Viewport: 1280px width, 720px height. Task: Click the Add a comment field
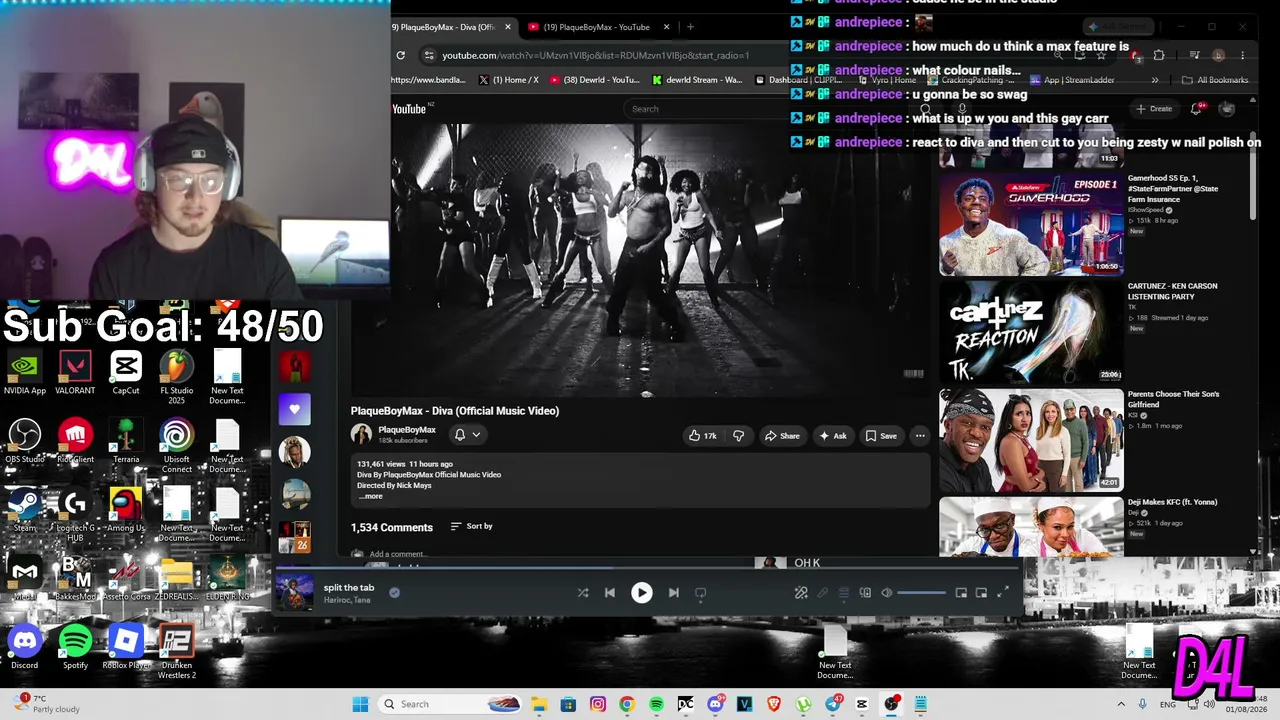(x=397, y=554)
